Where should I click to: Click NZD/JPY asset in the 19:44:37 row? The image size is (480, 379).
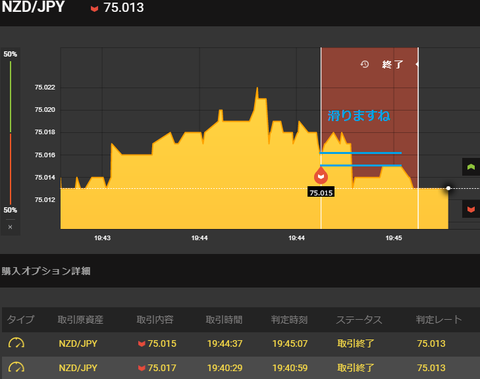pos(78,344)
